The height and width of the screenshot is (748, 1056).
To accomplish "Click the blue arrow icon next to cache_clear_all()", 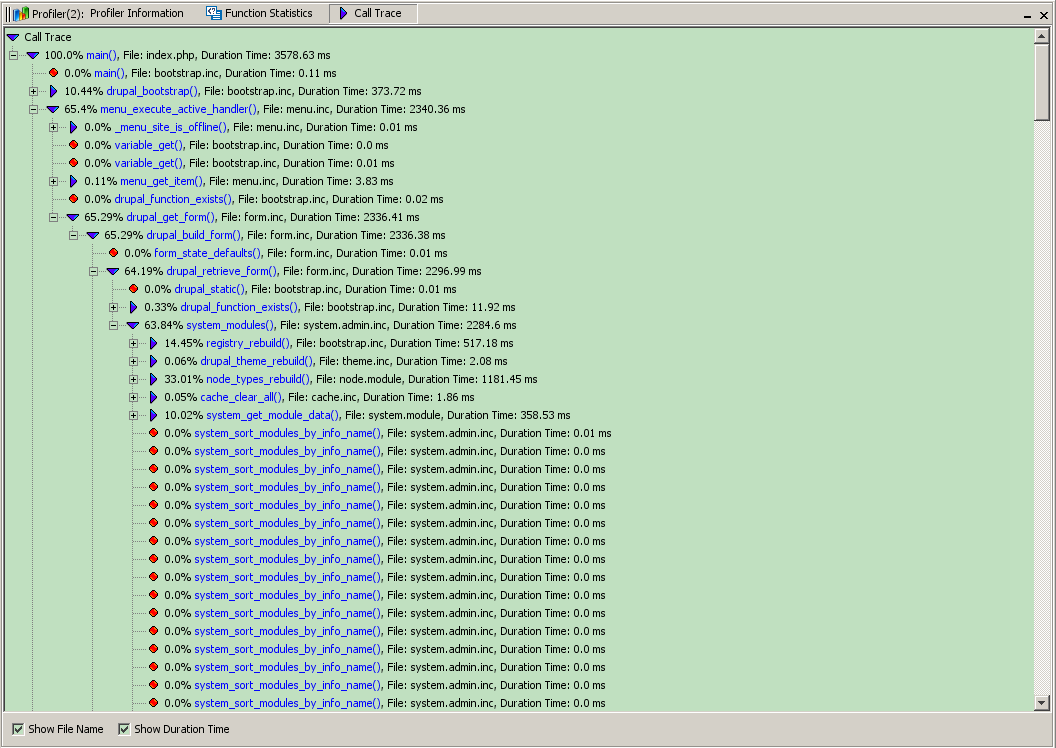I will [x=153, y=397].
